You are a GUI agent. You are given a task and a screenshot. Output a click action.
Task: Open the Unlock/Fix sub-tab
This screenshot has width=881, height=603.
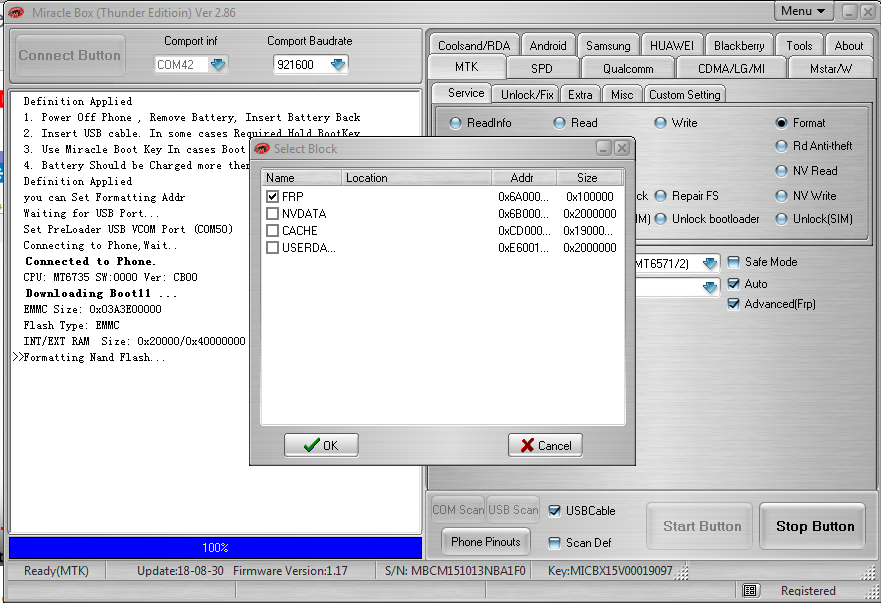[x=527, y=94]
